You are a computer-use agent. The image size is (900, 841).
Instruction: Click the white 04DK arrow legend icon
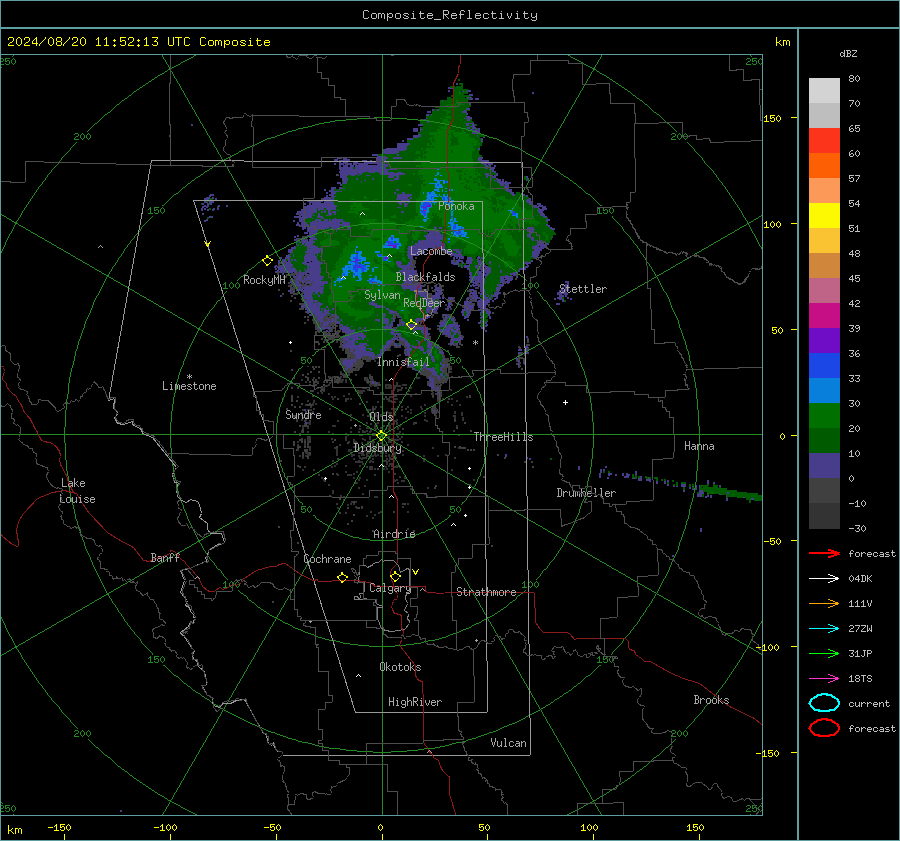(824, 578)
